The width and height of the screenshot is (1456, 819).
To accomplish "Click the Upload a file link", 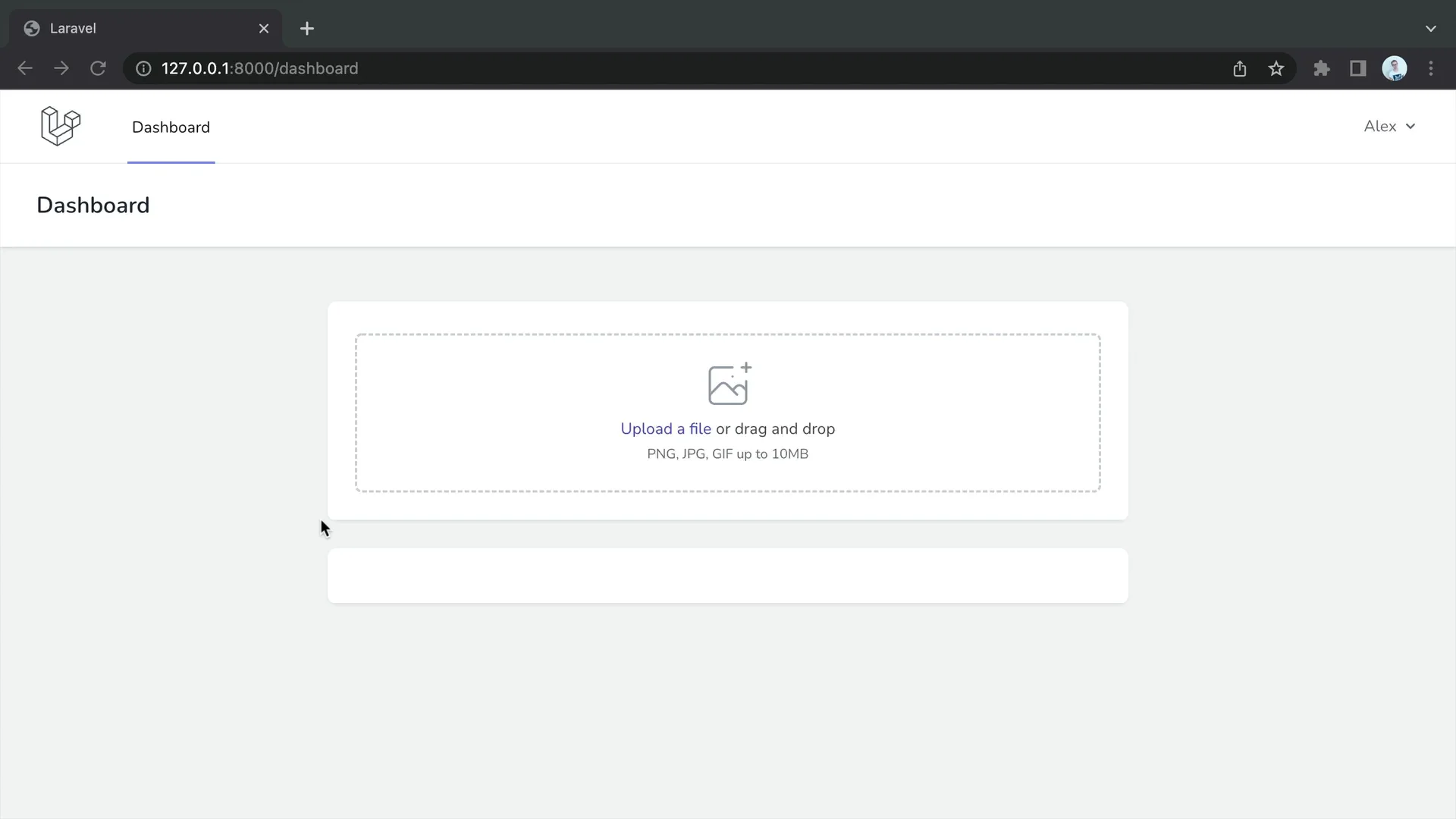I will [666, 428].
